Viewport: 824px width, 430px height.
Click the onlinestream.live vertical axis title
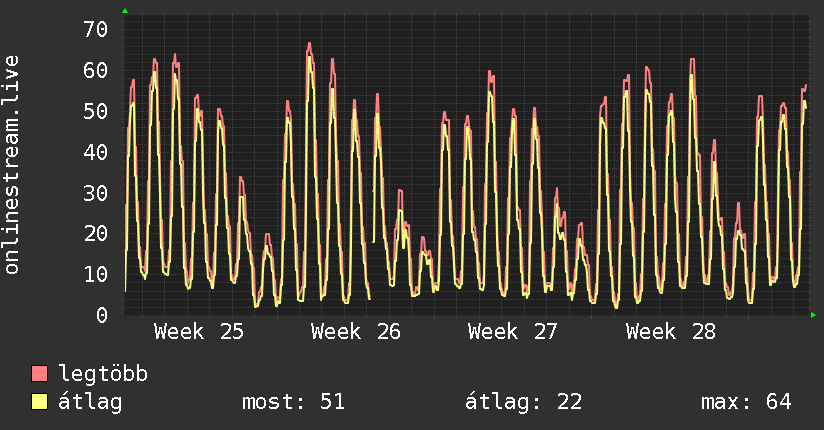point(11,165)
